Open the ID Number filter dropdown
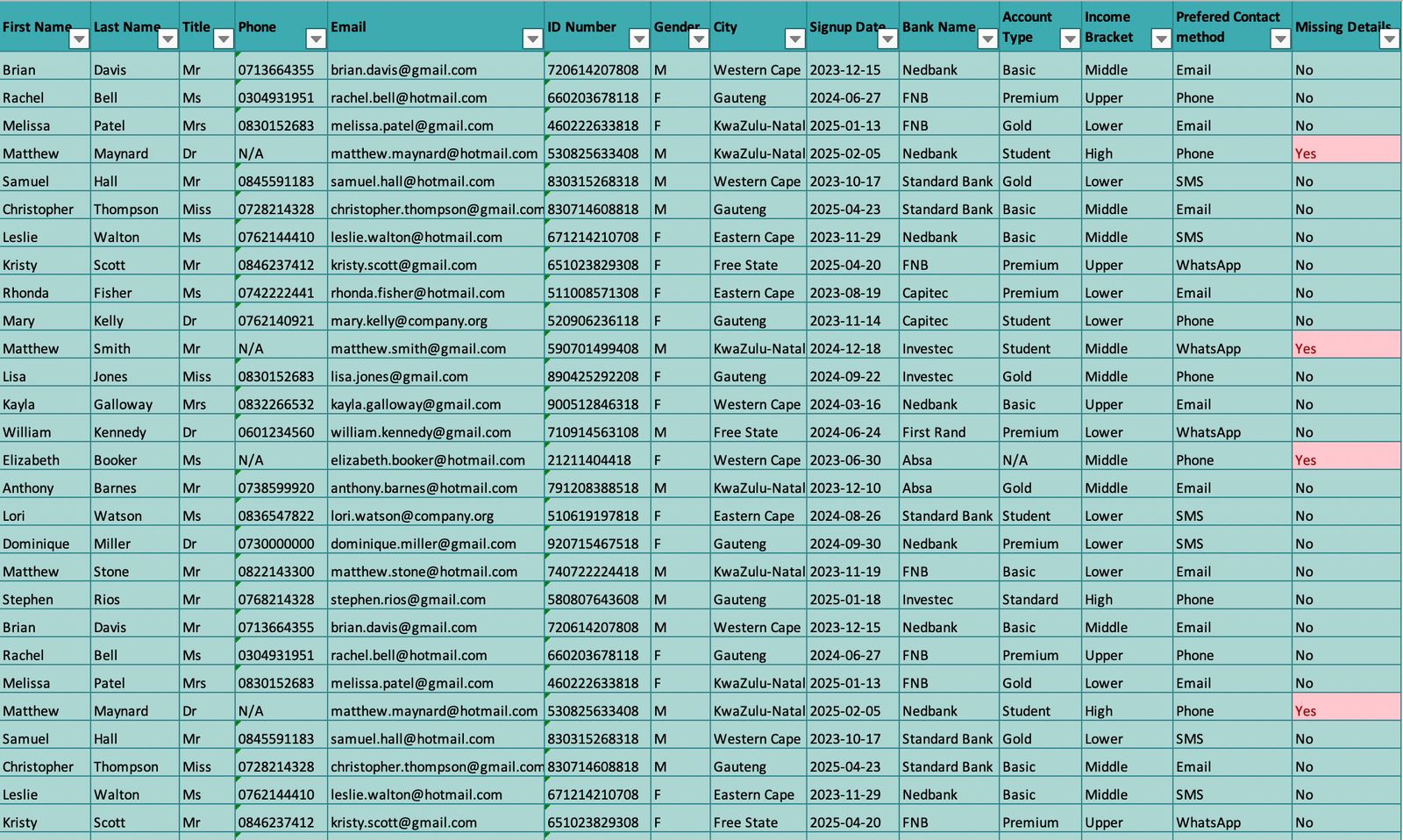Viewport: 1403px width, 840px height. [639, 39]
